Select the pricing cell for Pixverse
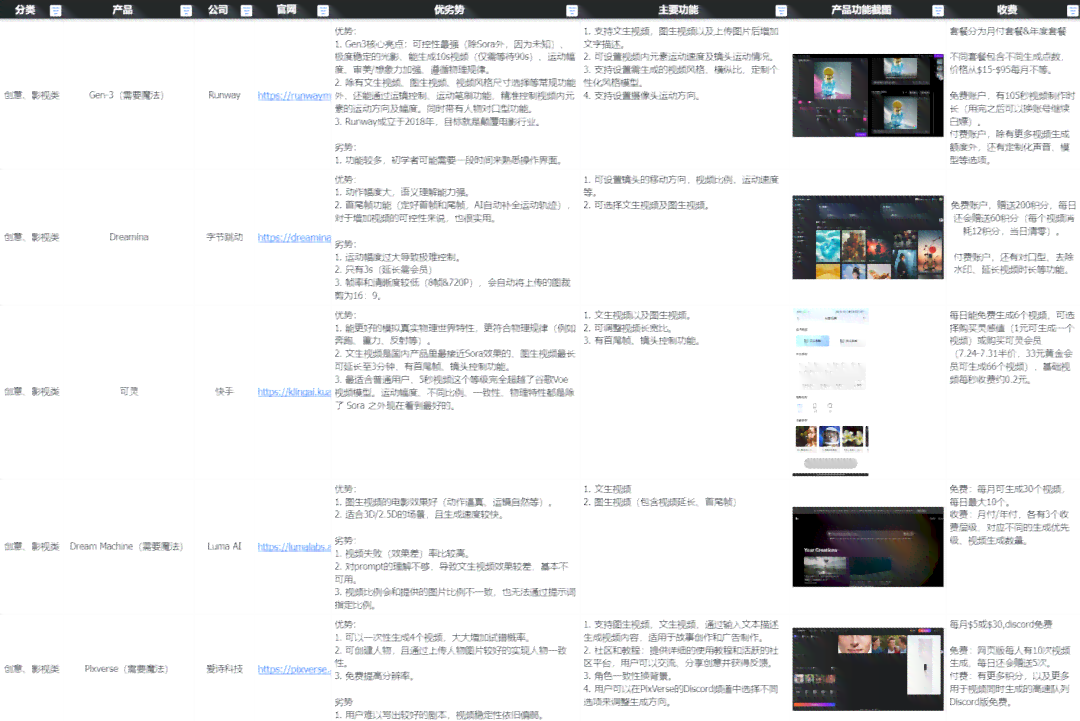Image resolution: width=1080 pixels, height=721 pixels. point(1012,669)
